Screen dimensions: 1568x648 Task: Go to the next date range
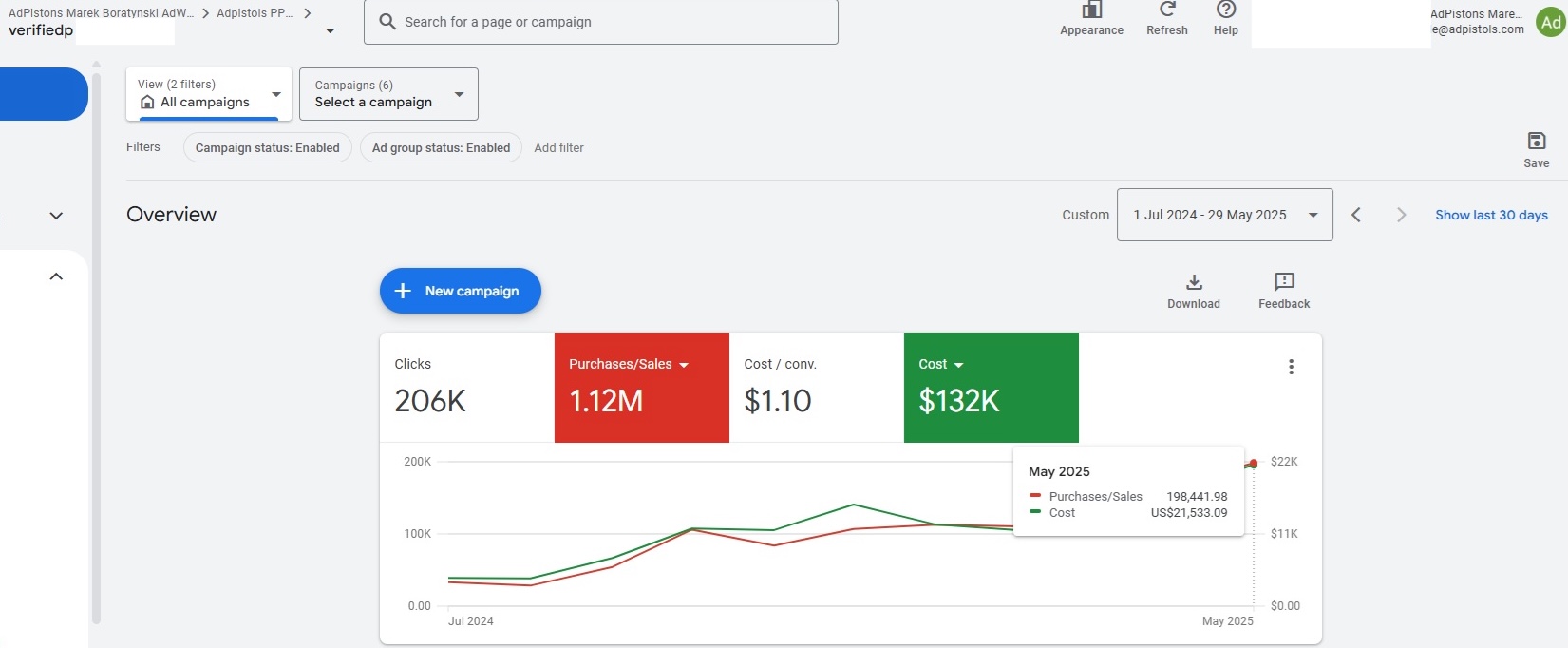coord(1401,215)
